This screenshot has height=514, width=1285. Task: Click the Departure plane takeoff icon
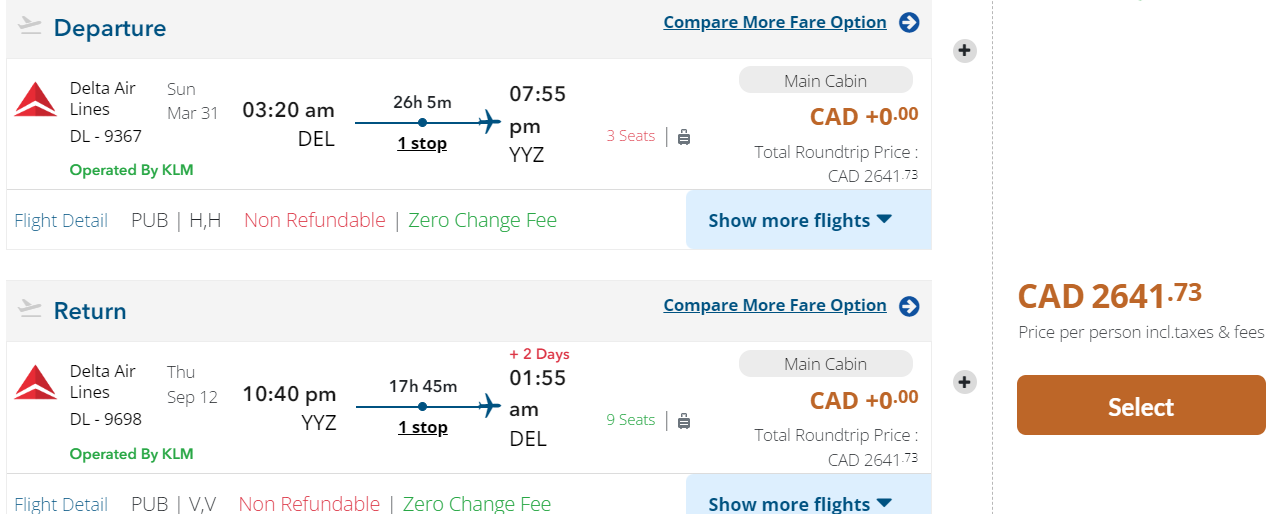click(x=30, y=26)
